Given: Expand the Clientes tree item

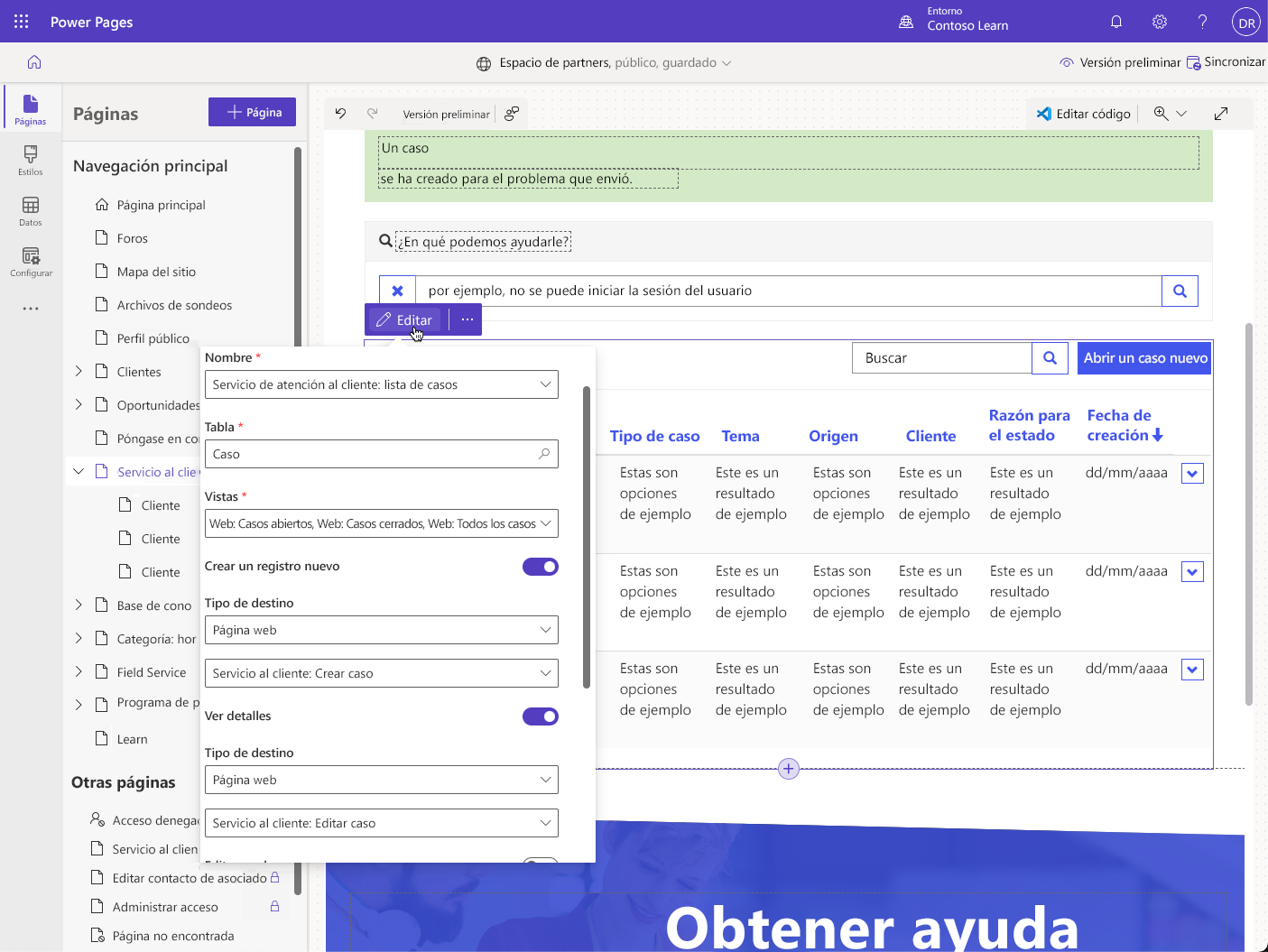Looking at the screenshot, I should coord(79,371).
